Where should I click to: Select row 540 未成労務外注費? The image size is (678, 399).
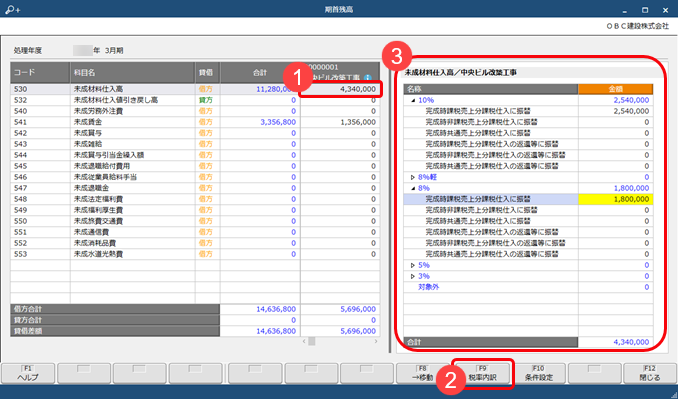[x=195, y=111]
